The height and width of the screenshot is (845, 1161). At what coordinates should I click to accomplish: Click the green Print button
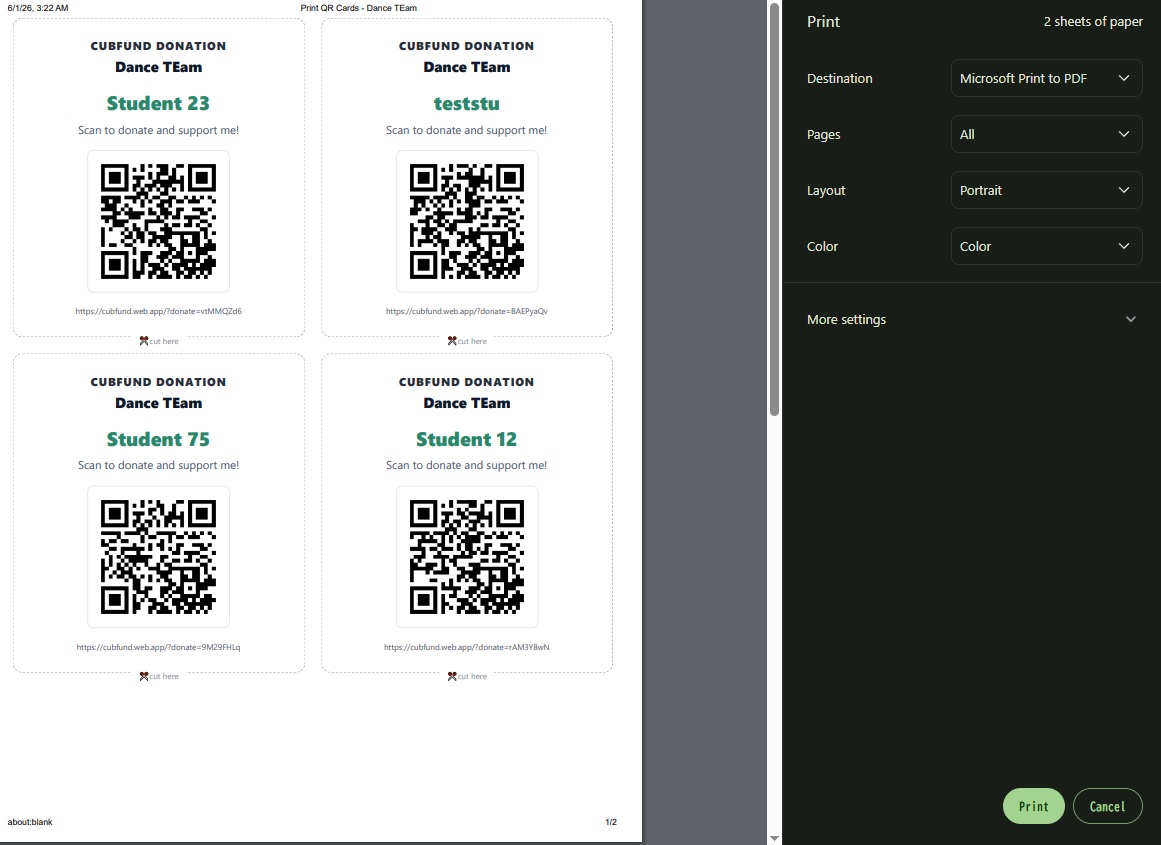[1033, 806]
